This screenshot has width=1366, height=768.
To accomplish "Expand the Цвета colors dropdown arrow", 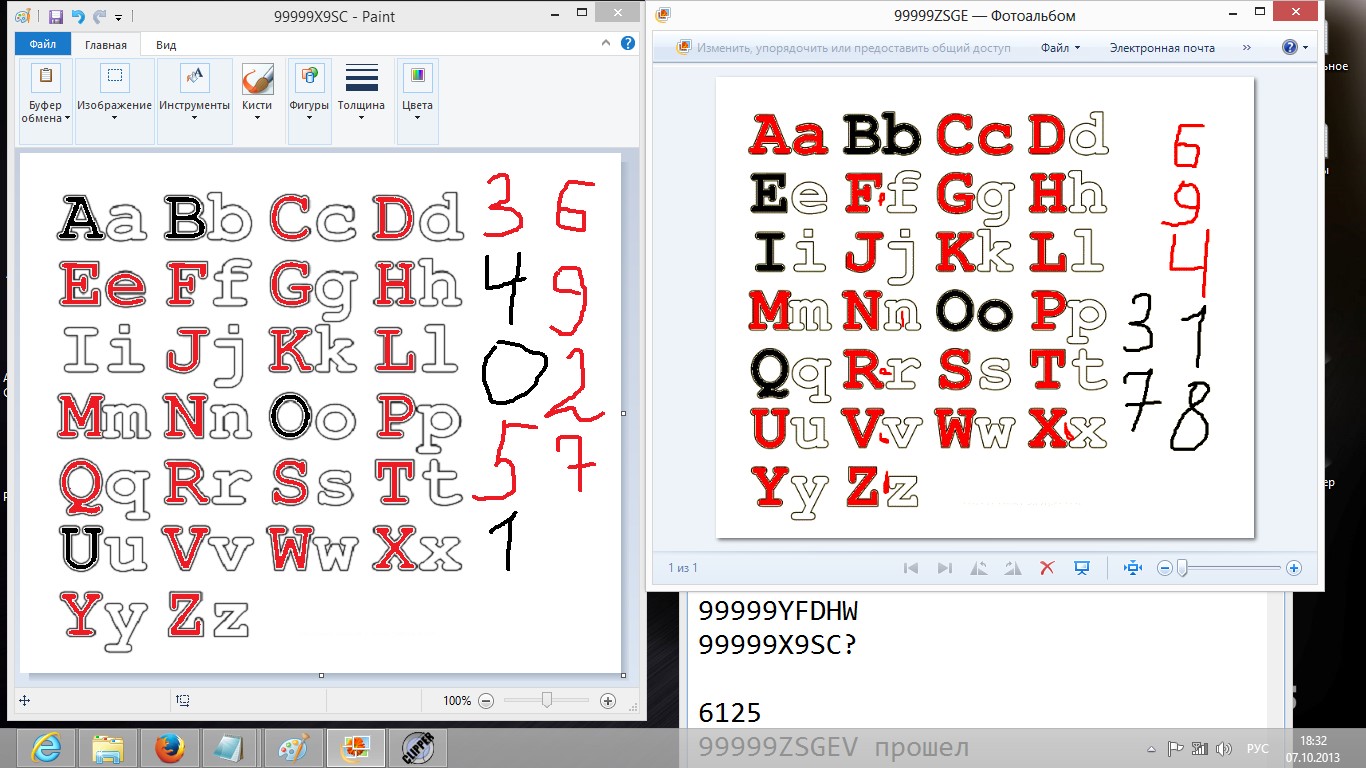I will 417,118.
